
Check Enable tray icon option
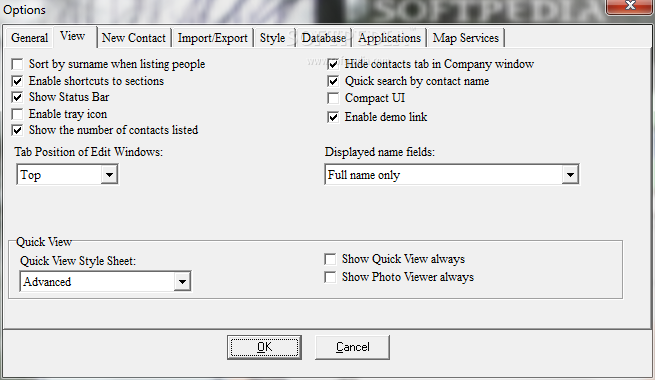(x=17, y=114)
